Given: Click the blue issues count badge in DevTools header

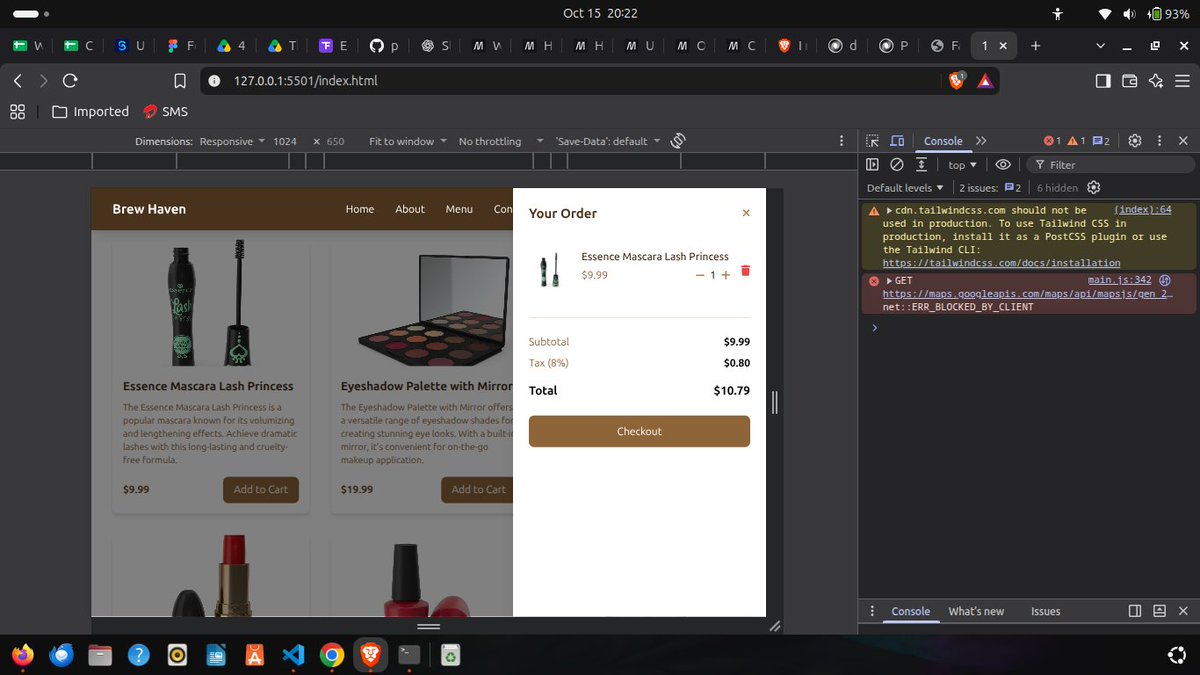Looking at the screenshot, I should (1101, 141).
